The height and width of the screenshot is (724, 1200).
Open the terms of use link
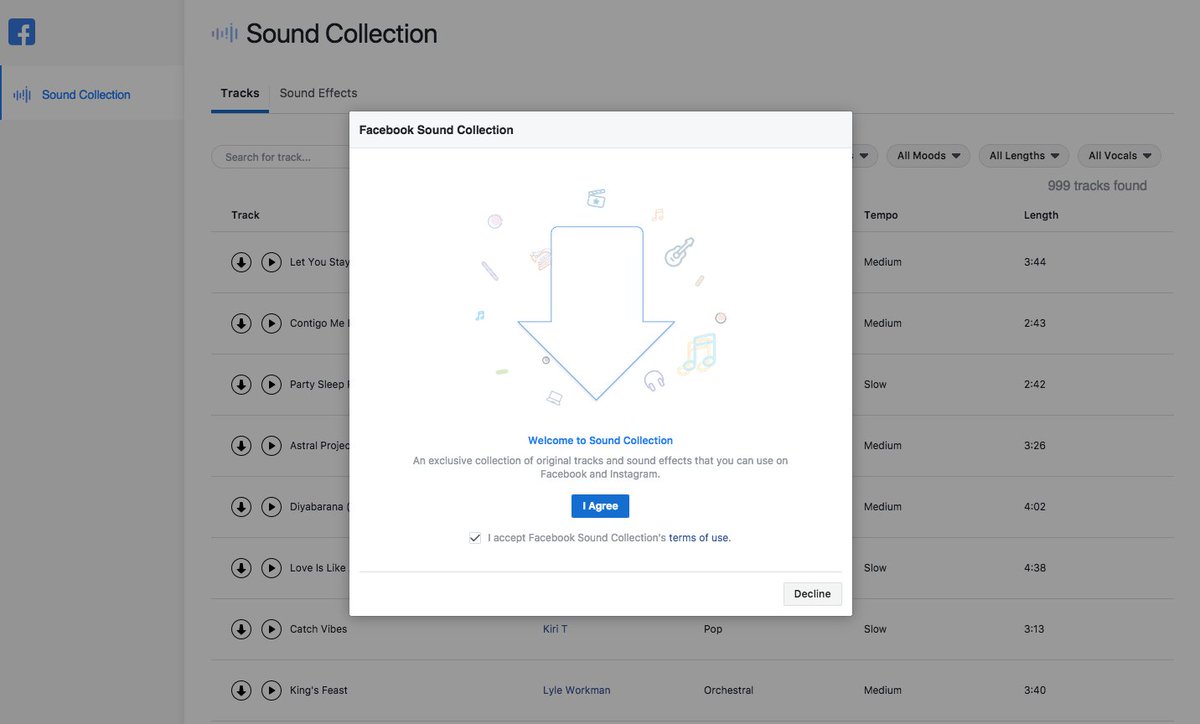click(x=699, y=538)
